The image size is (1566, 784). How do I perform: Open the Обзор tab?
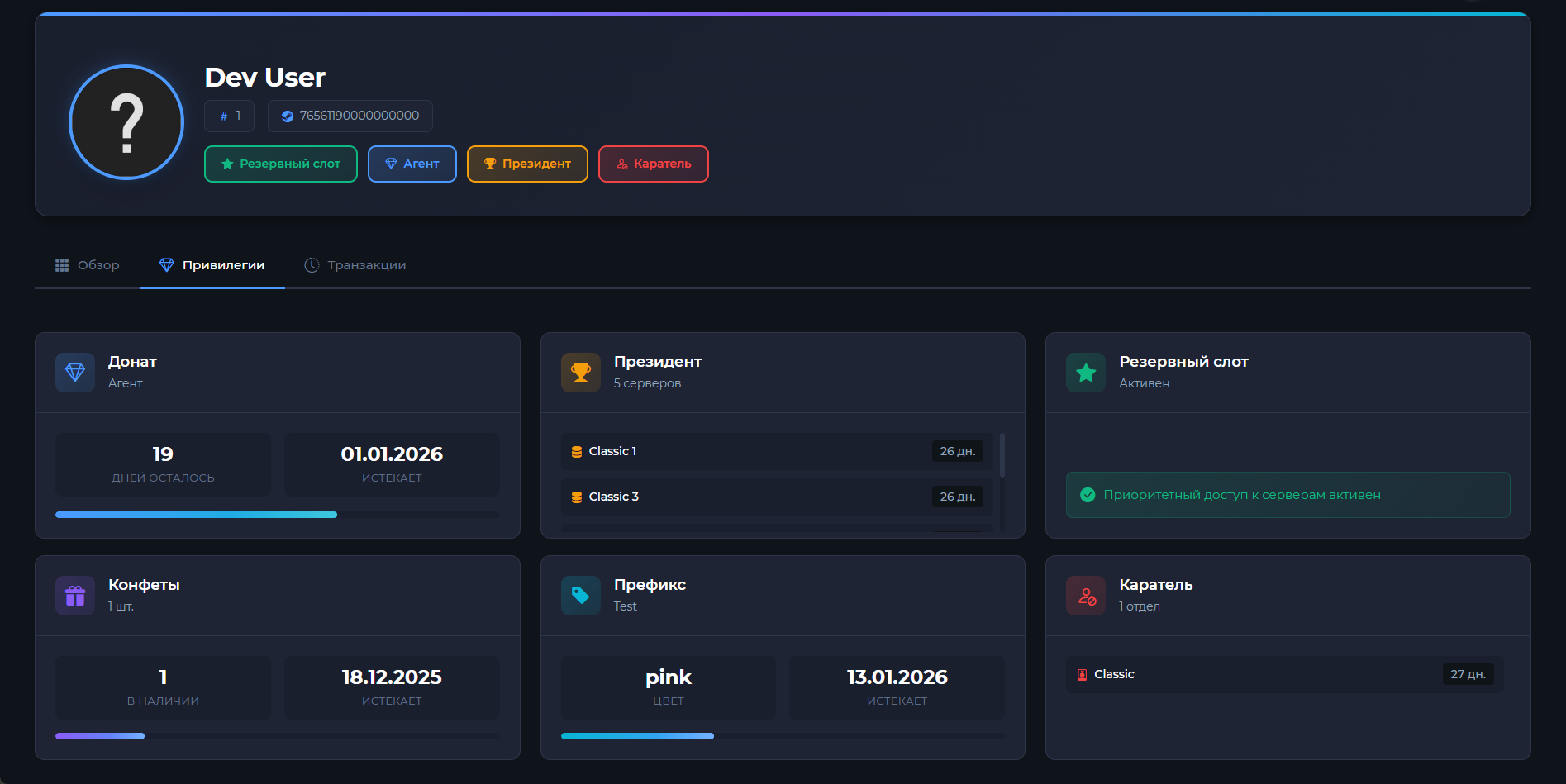click(88, 265)
